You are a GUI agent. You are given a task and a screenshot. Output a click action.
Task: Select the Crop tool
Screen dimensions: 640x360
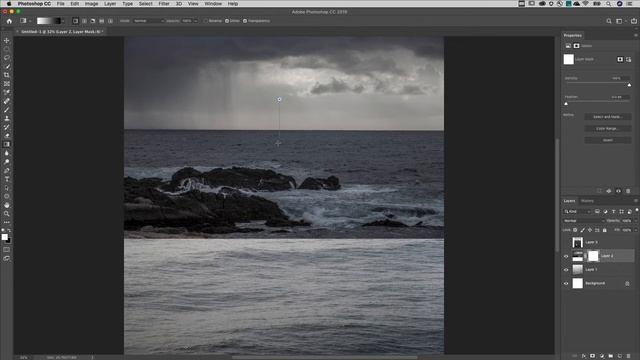tap(7, 75)
